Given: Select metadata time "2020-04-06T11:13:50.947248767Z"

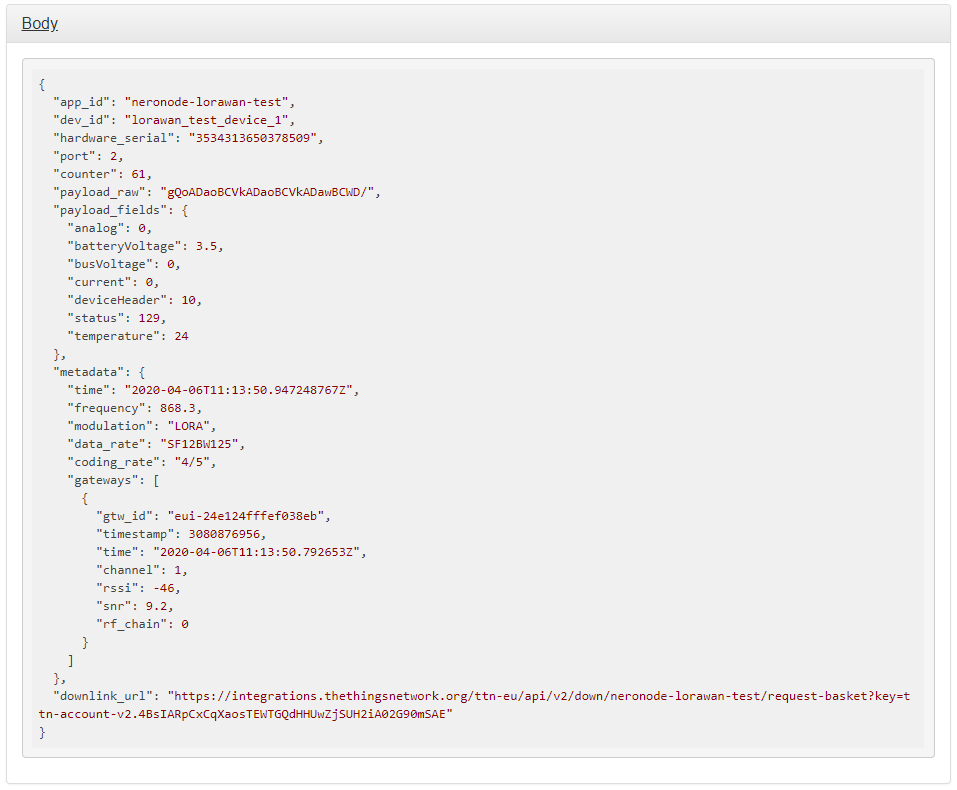Looking at the screenshot, I should pos(239,390).
